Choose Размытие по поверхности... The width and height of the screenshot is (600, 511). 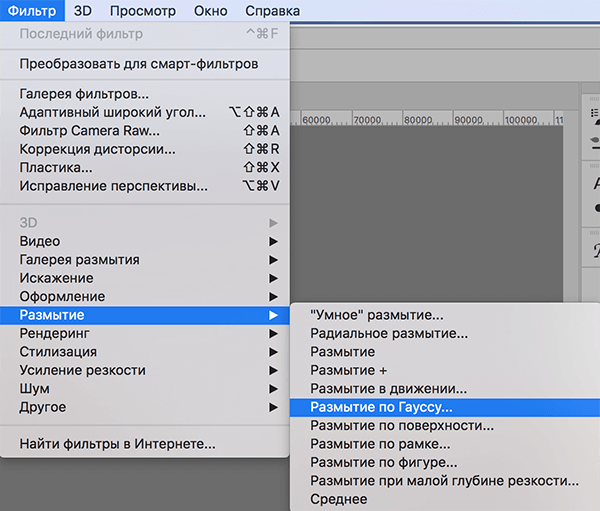click(445, 426)
